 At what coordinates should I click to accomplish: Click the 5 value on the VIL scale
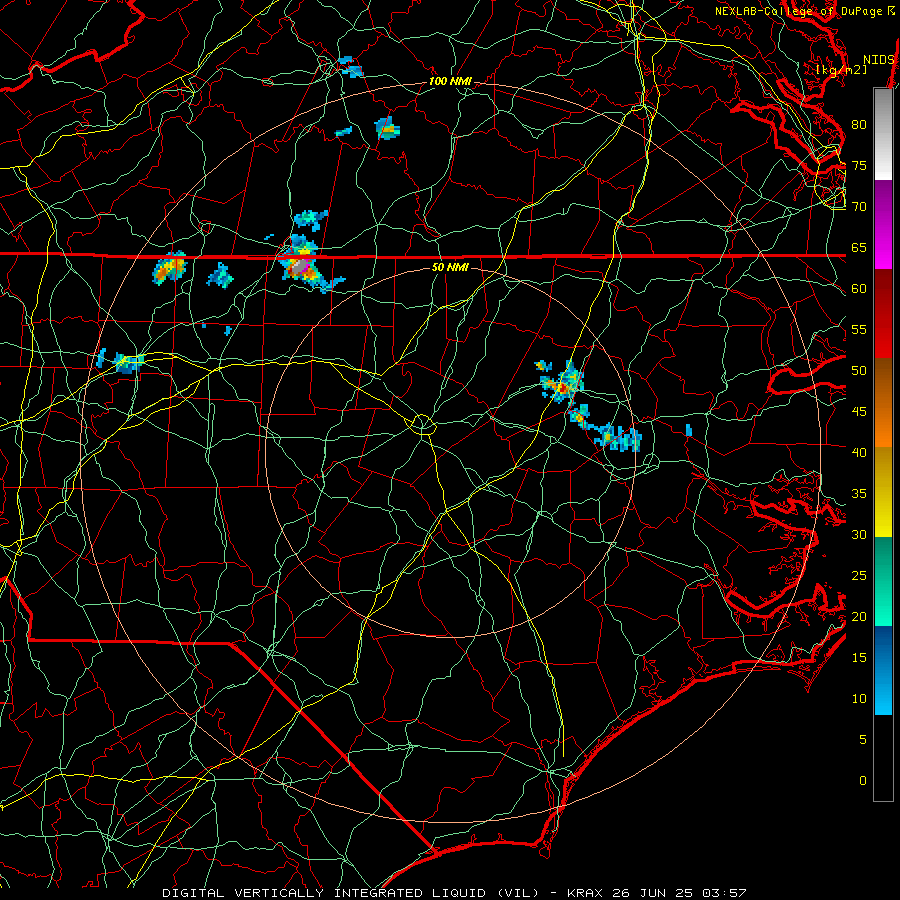click(x=863, y=739)
